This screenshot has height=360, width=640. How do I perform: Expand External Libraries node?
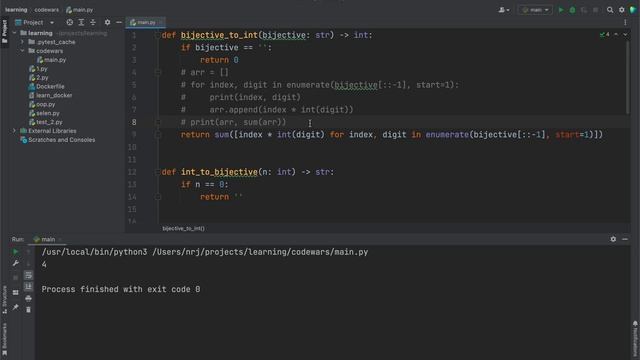click(14, 131)
